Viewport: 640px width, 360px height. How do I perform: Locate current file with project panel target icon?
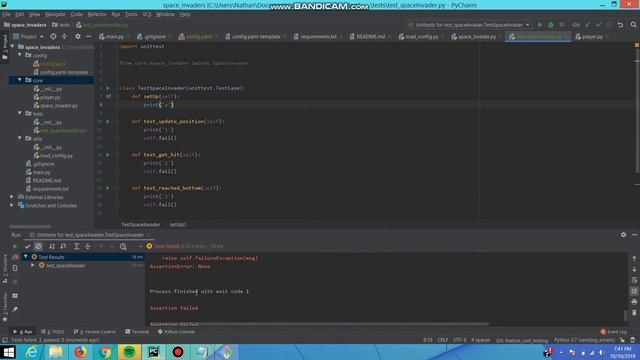pyautogui.click(x=53, y=36)
